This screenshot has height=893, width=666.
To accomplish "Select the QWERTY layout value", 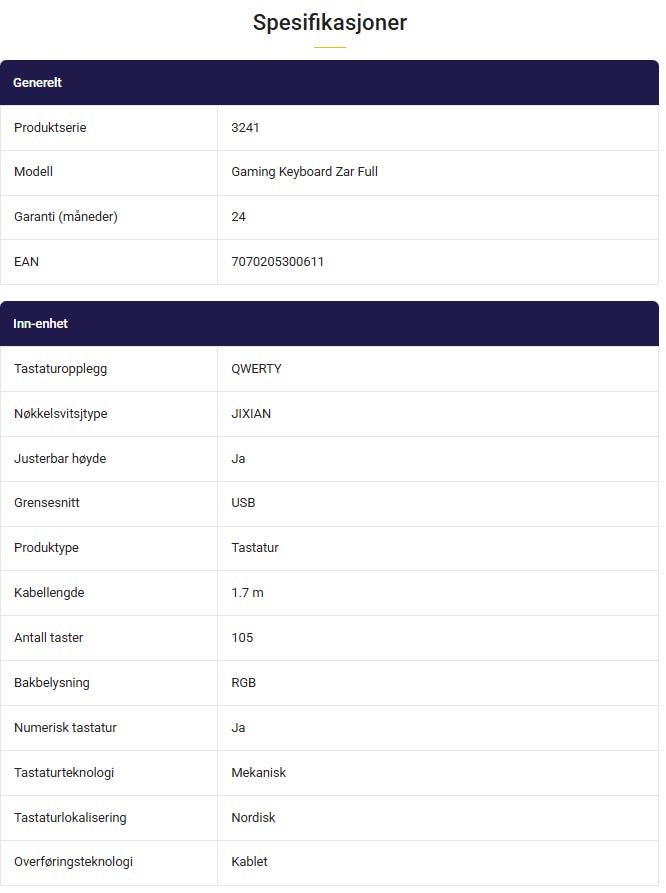I will (256, 369).
